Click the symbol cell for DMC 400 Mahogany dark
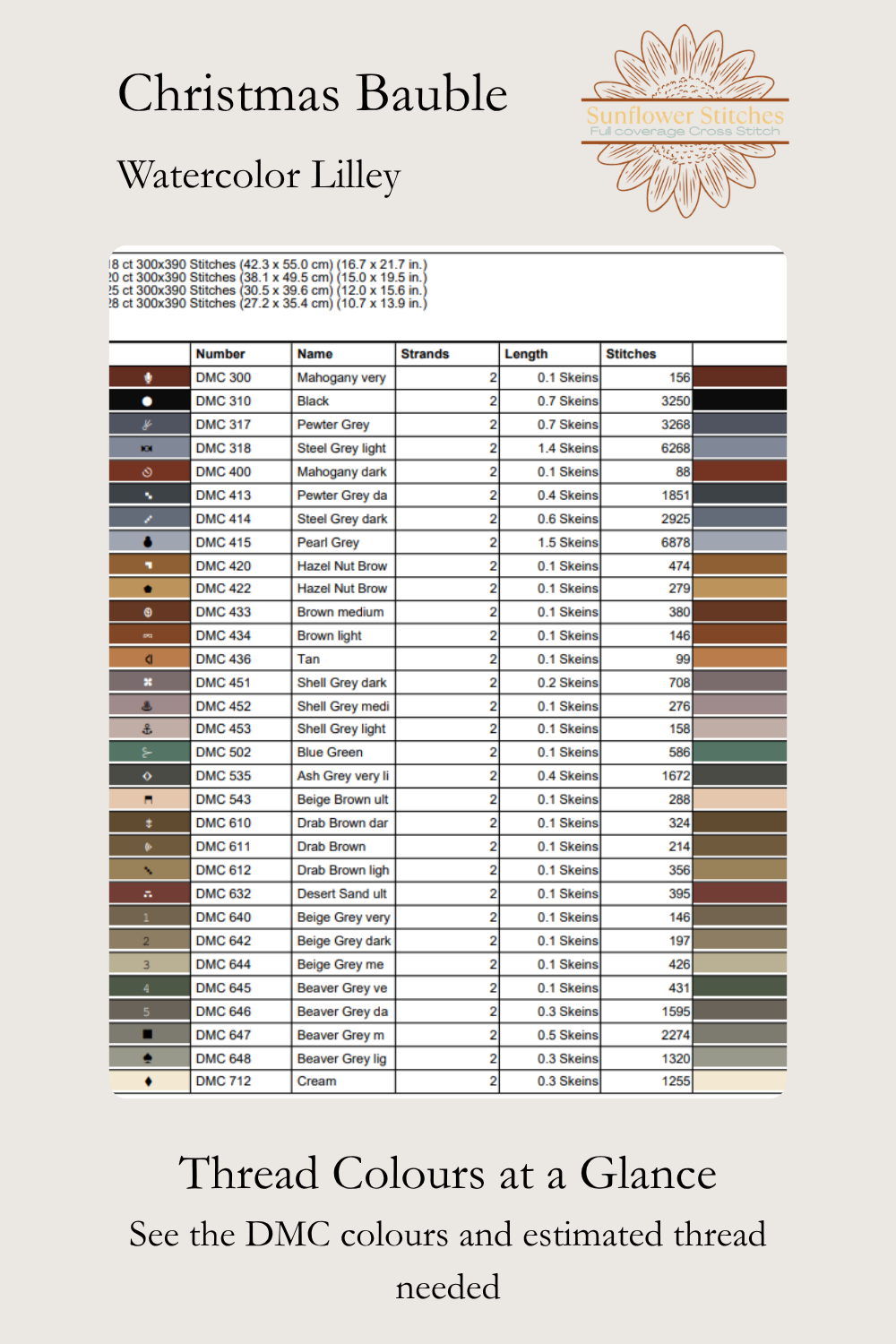The height and width of the screenshot is (1344, 896). pyautogui.click(x=150, y=471)
